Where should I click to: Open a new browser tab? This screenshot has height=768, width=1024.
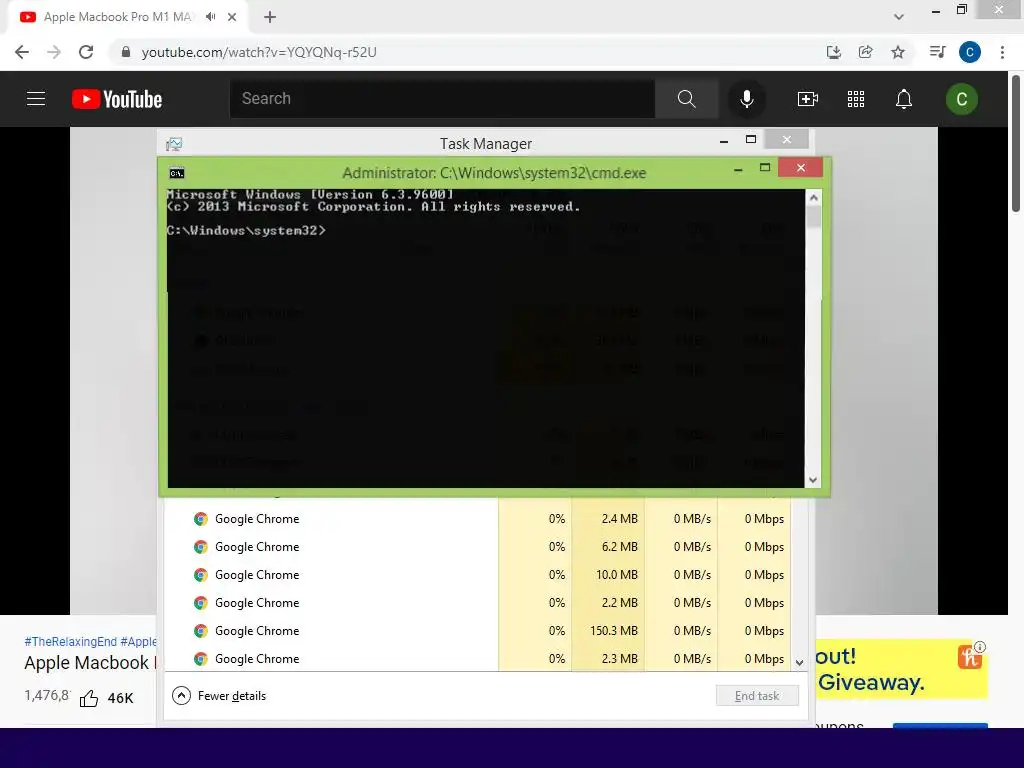tap(270, 17)
